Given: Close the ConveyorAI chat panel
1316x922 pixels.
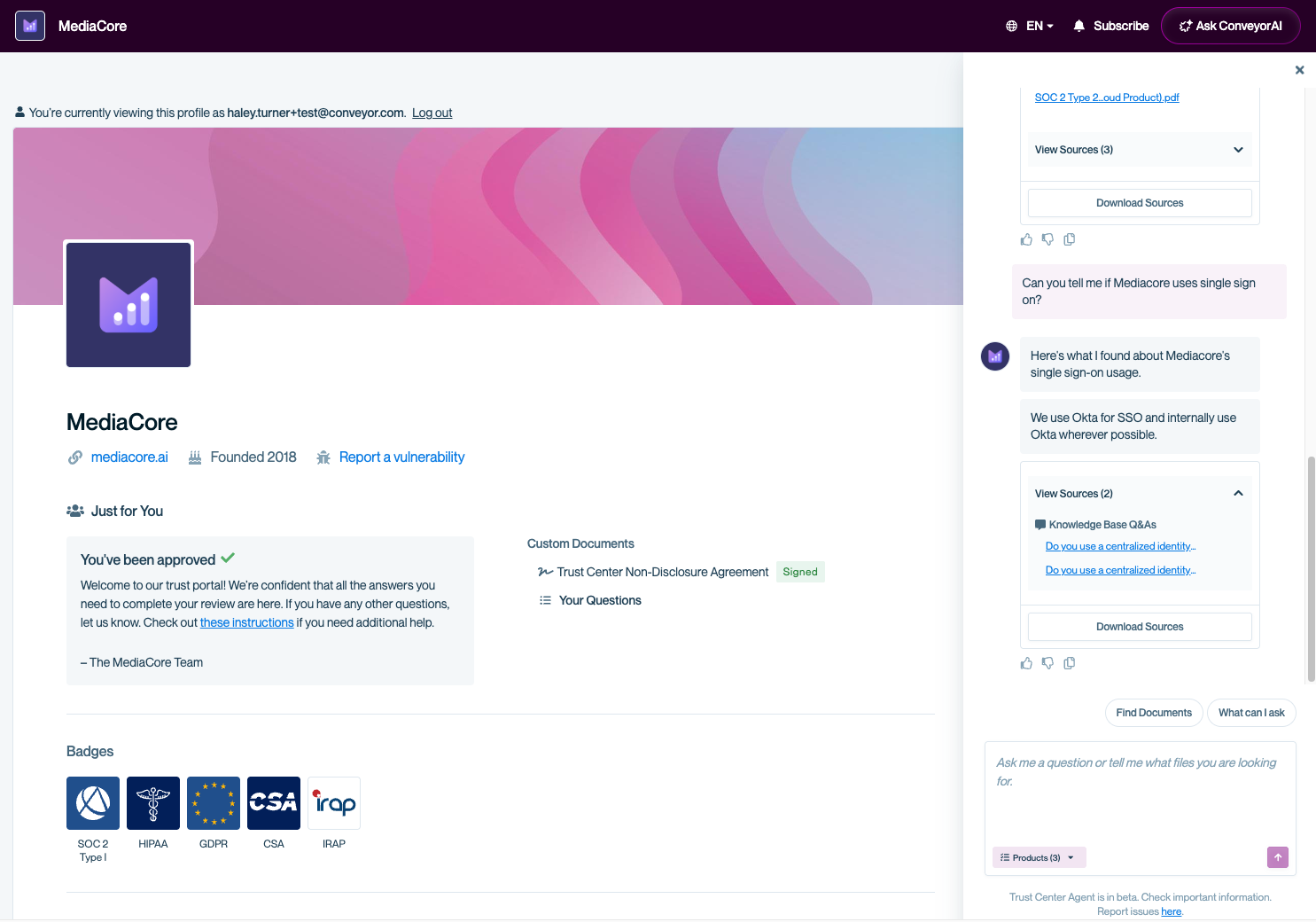Looking at the screenshot, I should [1299, 70].
